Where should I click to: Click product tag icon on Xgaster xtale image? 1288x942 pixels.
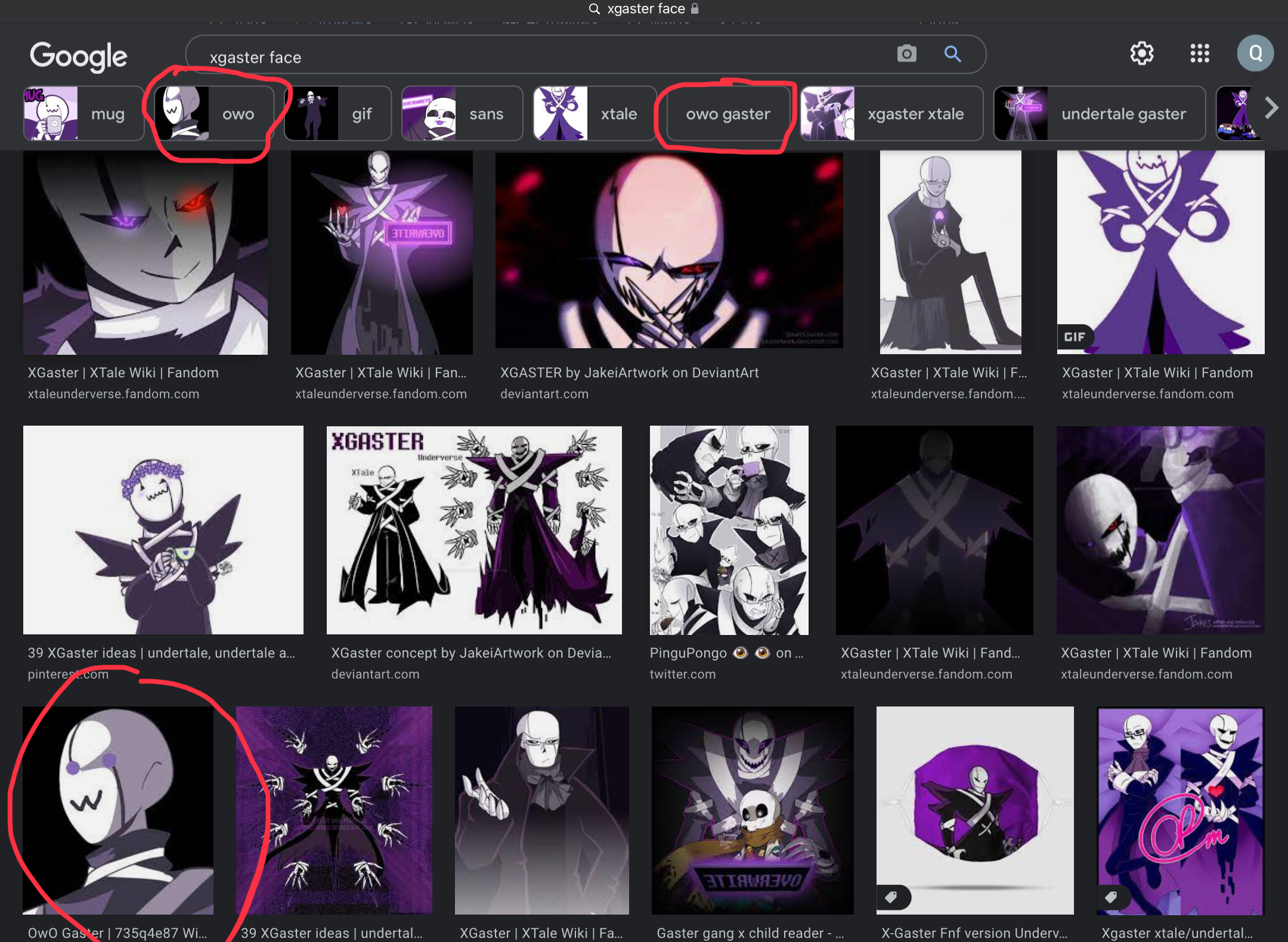click(x=1111, y=897)
